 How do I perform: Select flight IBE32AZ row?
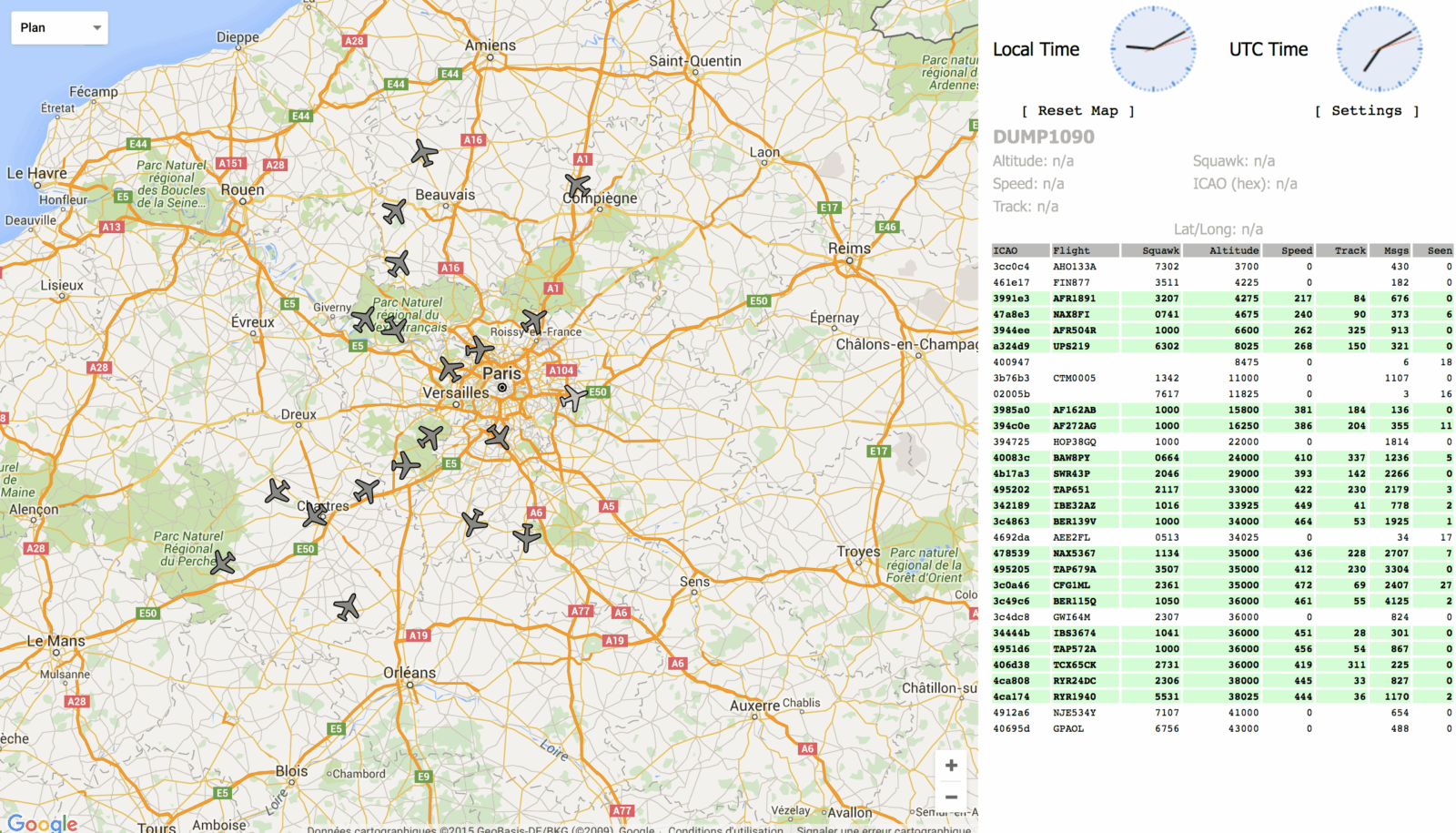1222,505
